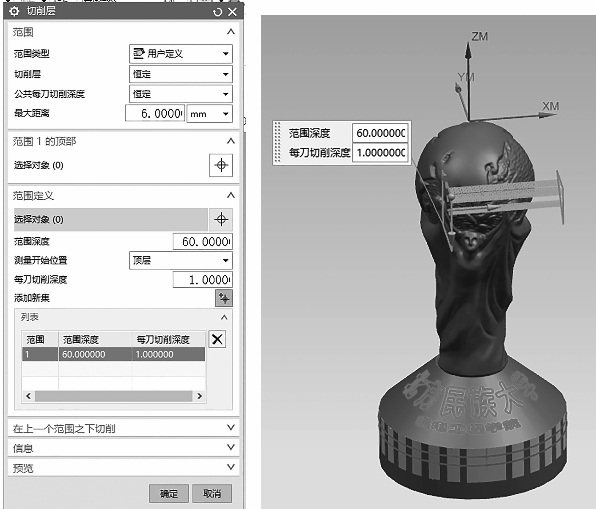This screenshot has width=596, height=509.
Task: Click the list's horizontal scrollbar thumb
Action: tap(113, 396)
